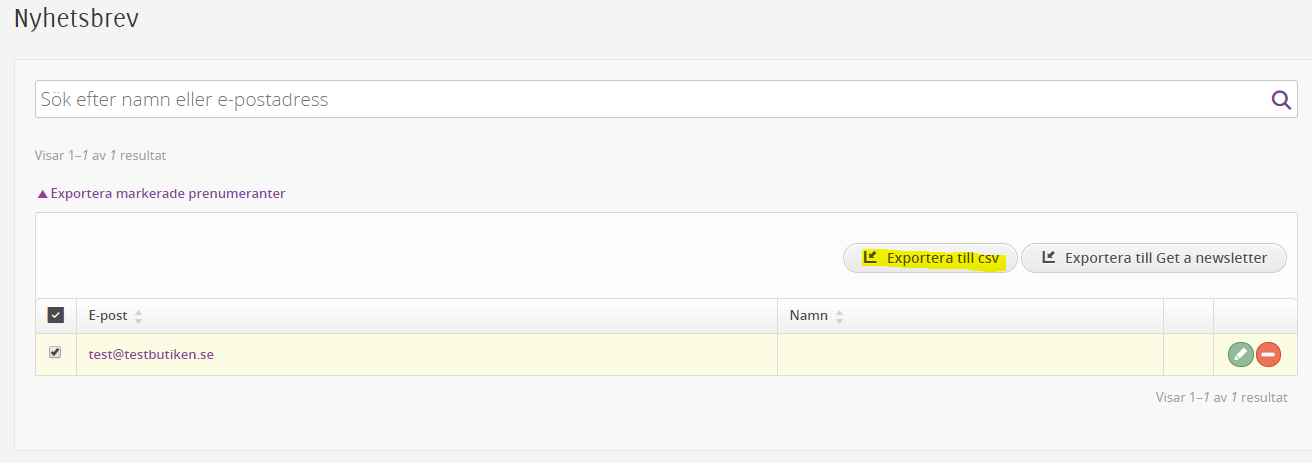
Task: Click chart icon on Exportera till csv
Action: [x=870, y=257]
